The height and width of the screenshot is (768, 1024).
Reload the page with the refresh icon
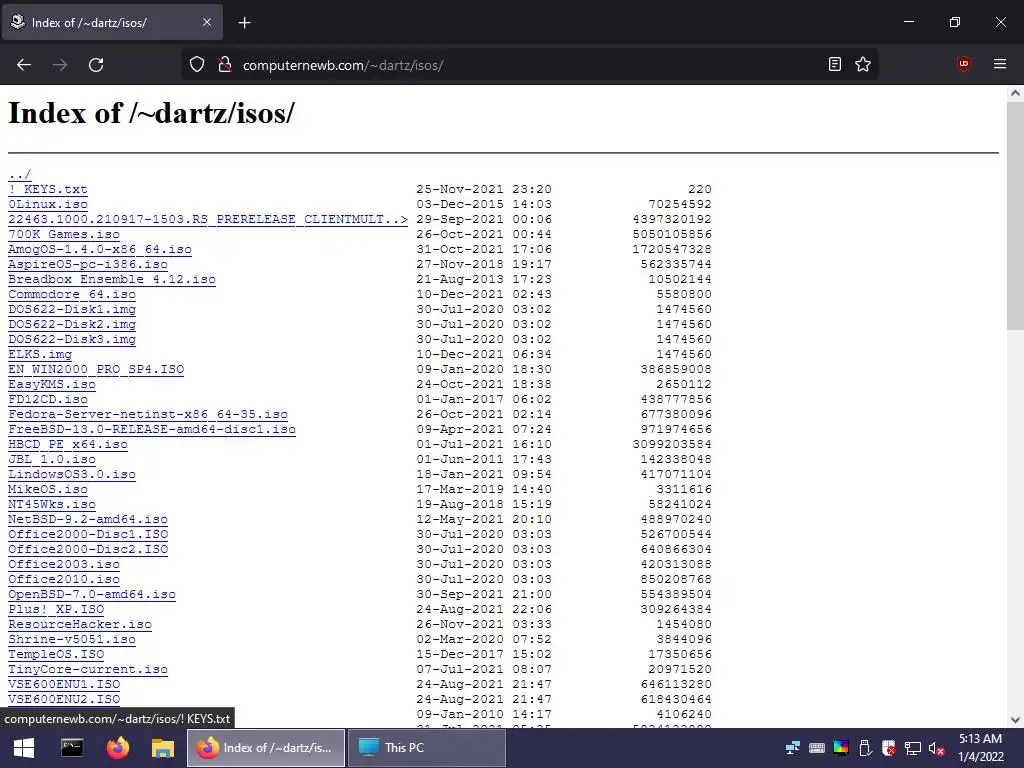pyautogui.click(x=96, y=65)
